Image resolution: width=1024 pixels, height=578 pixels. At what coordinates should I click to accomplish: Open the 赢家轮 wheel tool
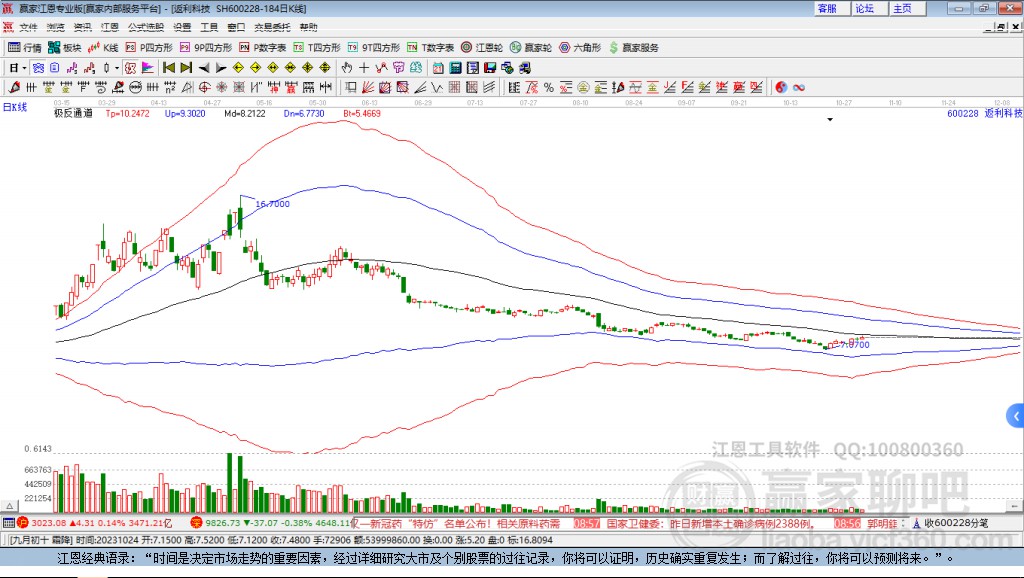[531, 48]
